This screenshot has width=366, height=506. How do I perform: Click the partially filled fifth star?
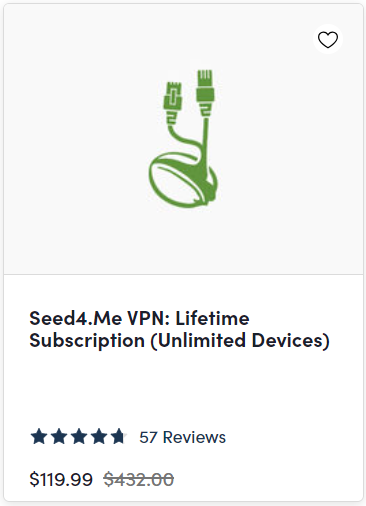click(x=119, y=437)
